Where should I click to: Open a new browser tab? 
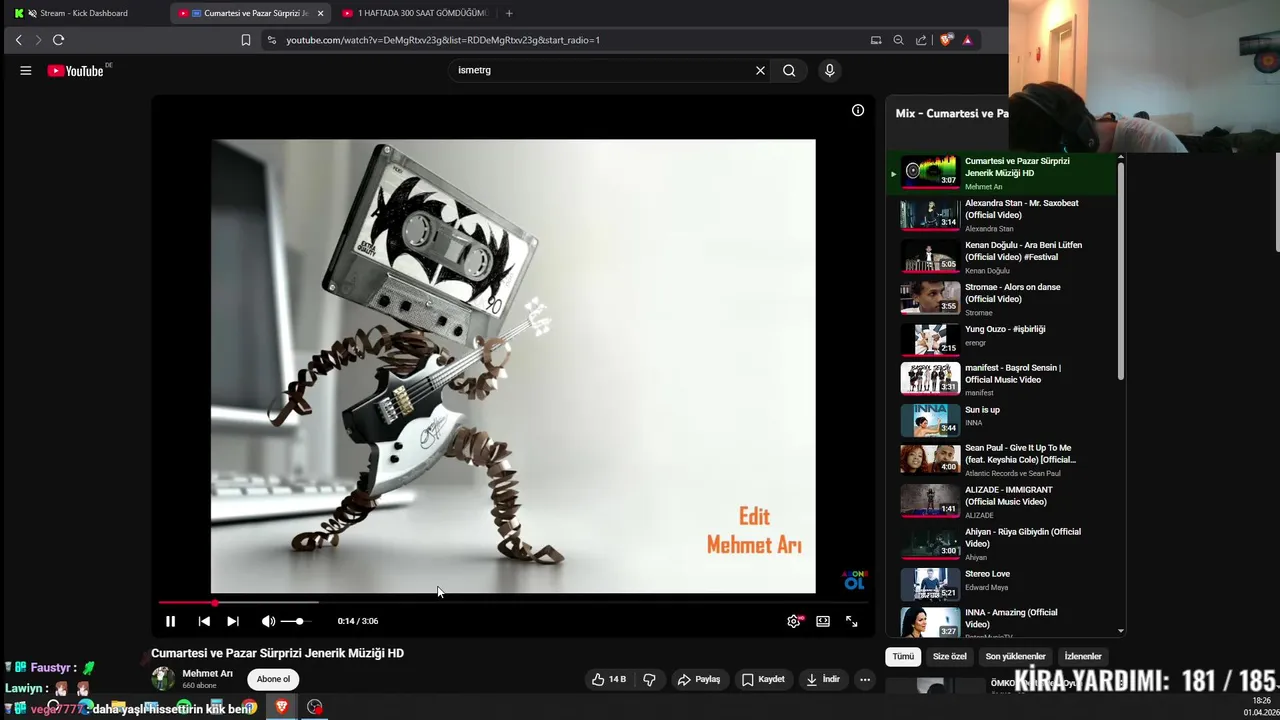(x=509, y=13)
